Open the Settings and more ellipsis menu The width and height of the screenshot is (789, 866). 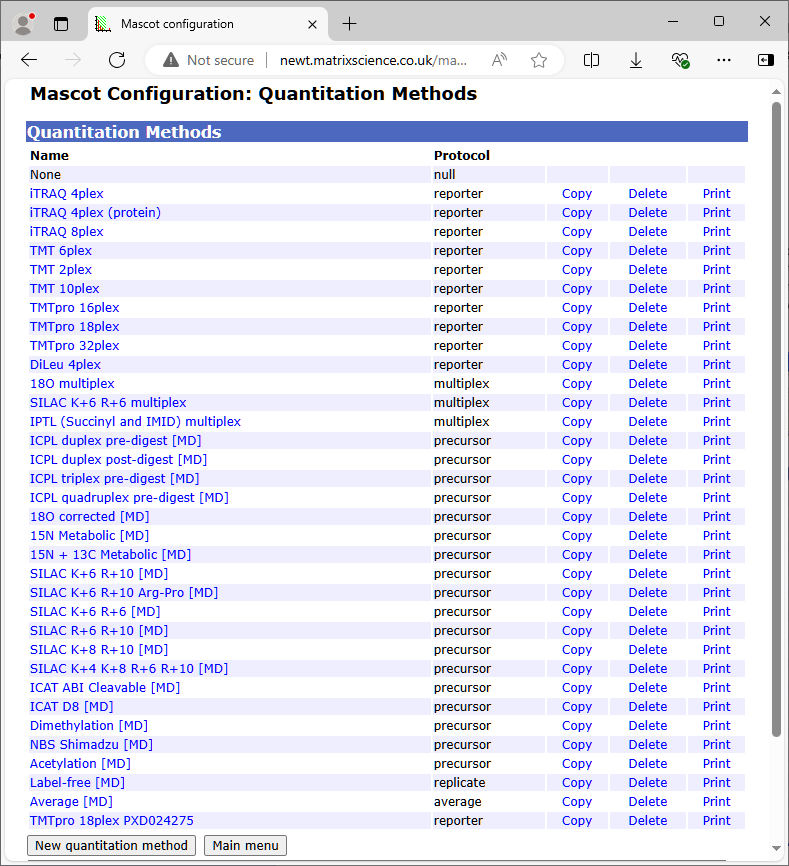click(724, 60)
